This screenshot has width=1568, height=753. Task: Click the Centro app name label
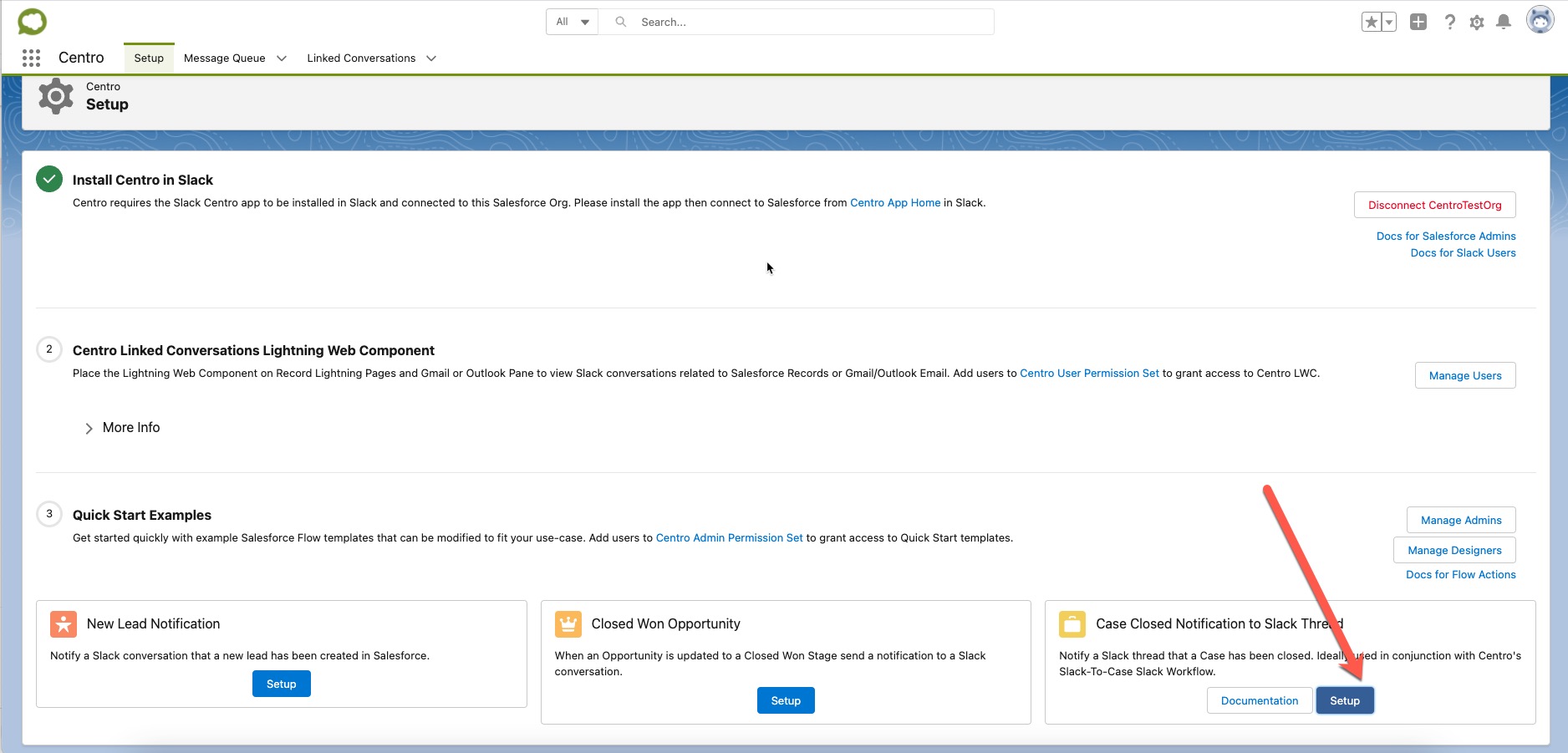81,58
